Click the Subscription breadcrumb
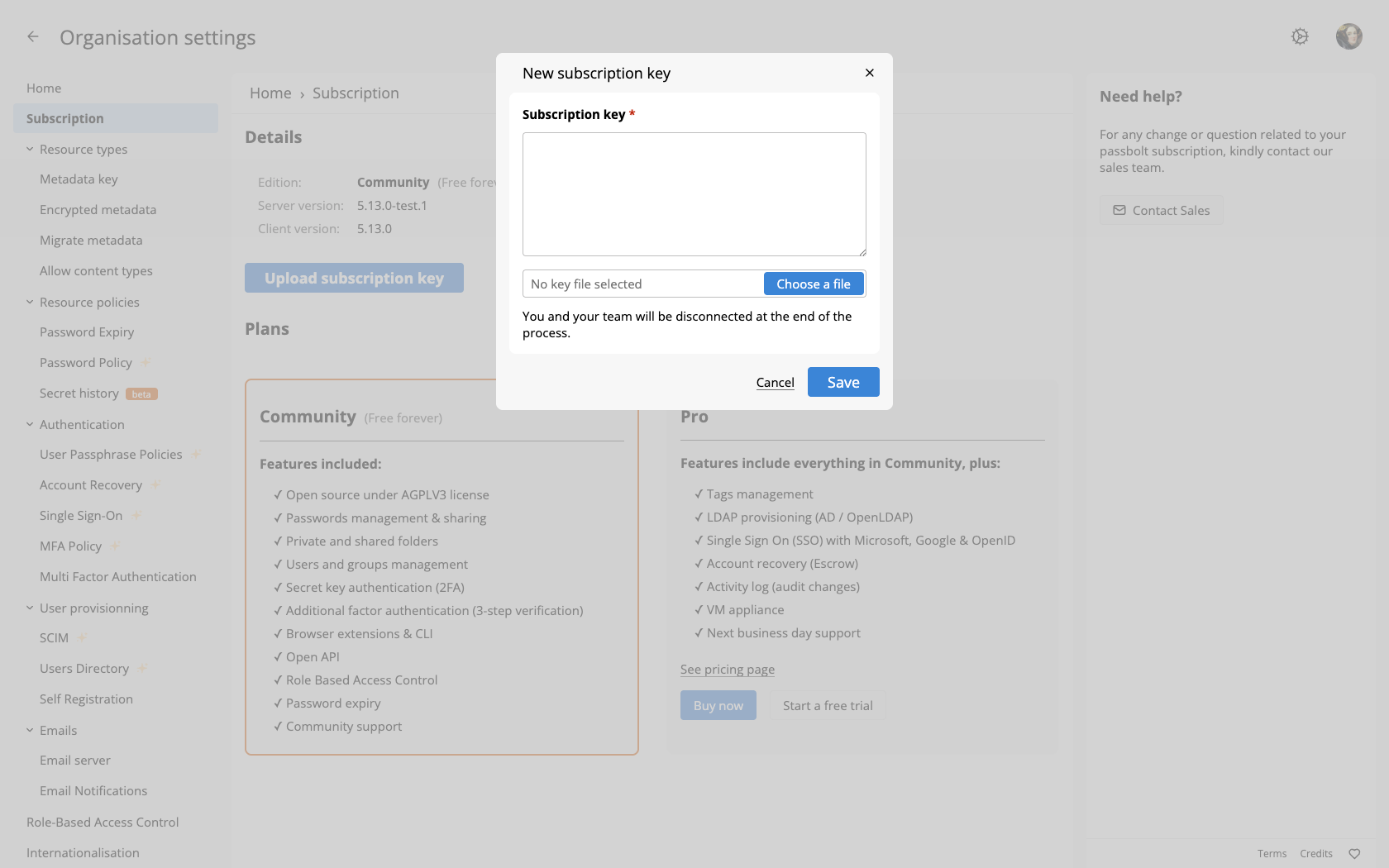The height and width of the screenshot is (868, 1389). 356,93
